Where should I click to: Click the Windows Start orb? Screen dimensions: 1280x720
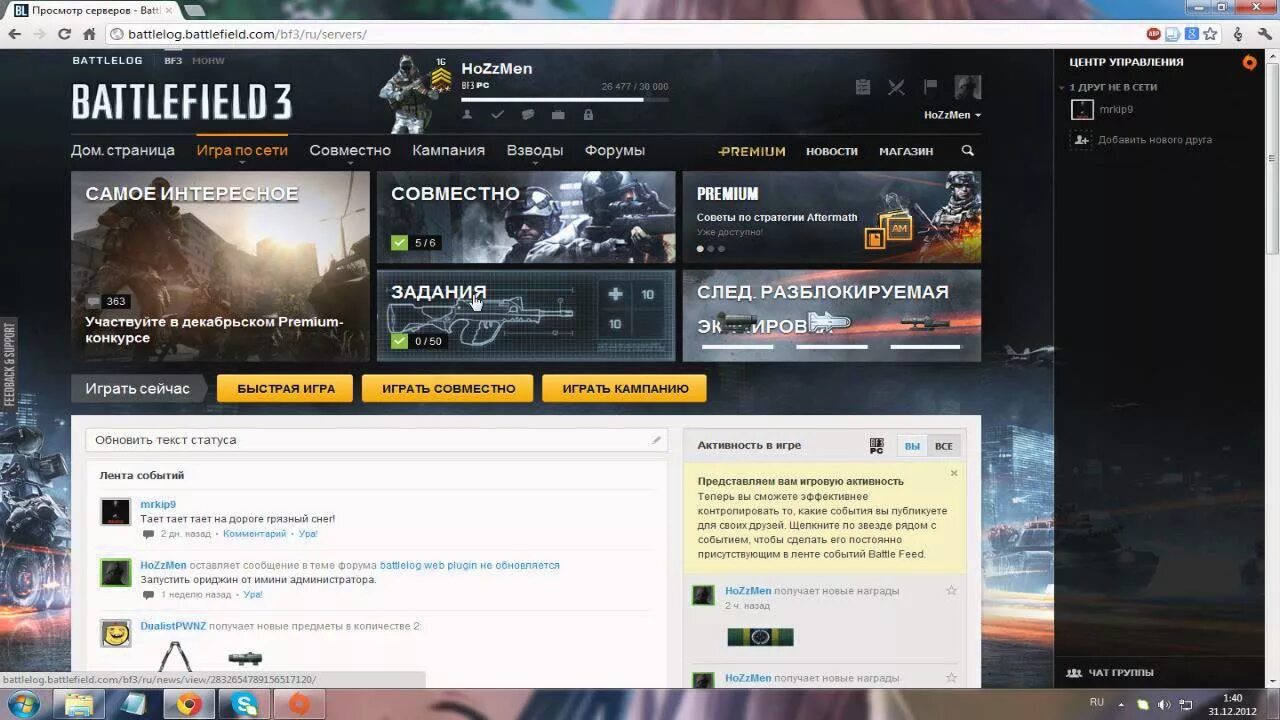click(24, 704)
